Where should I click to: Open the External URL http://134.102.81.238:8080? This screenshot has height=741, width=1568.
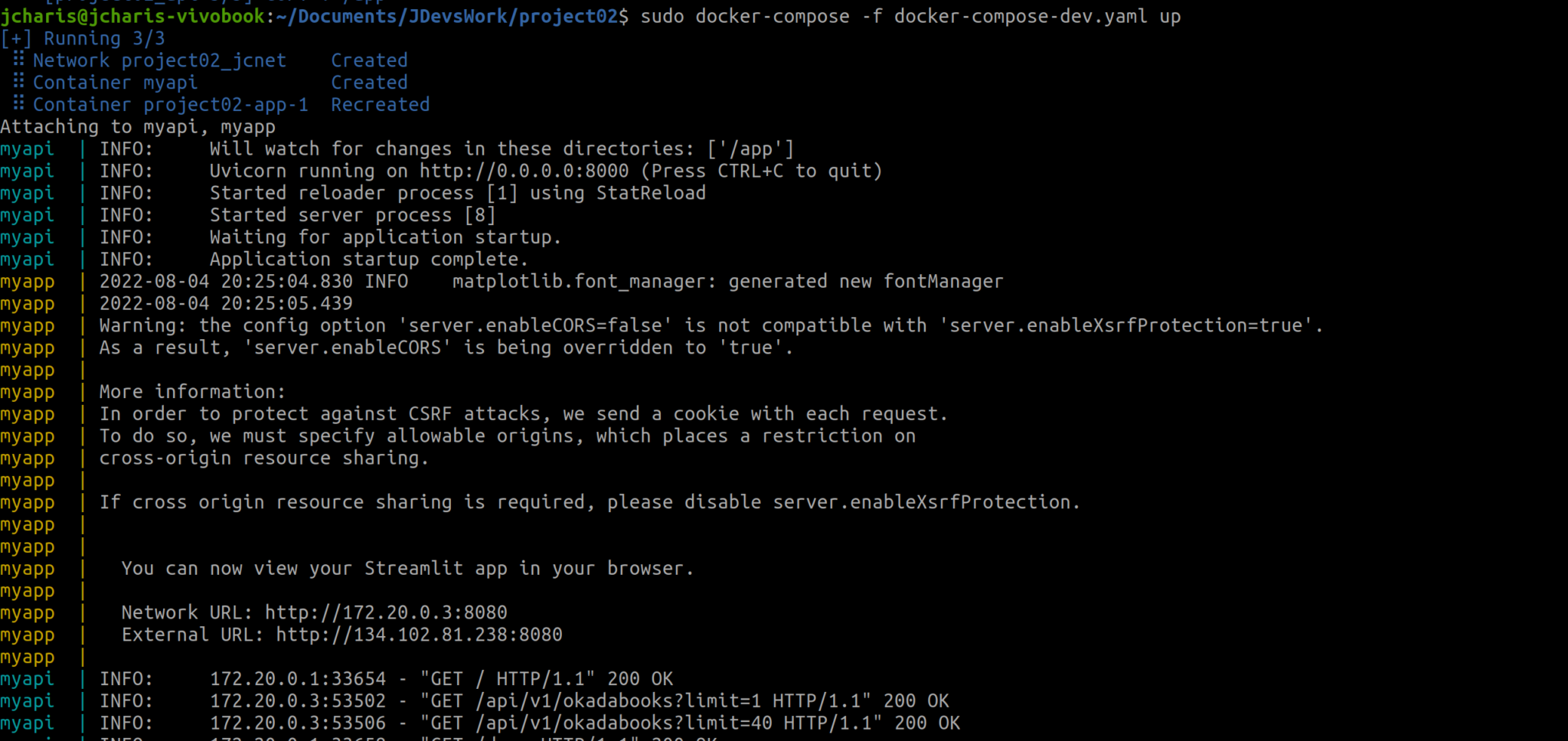(x=419, y=635)
